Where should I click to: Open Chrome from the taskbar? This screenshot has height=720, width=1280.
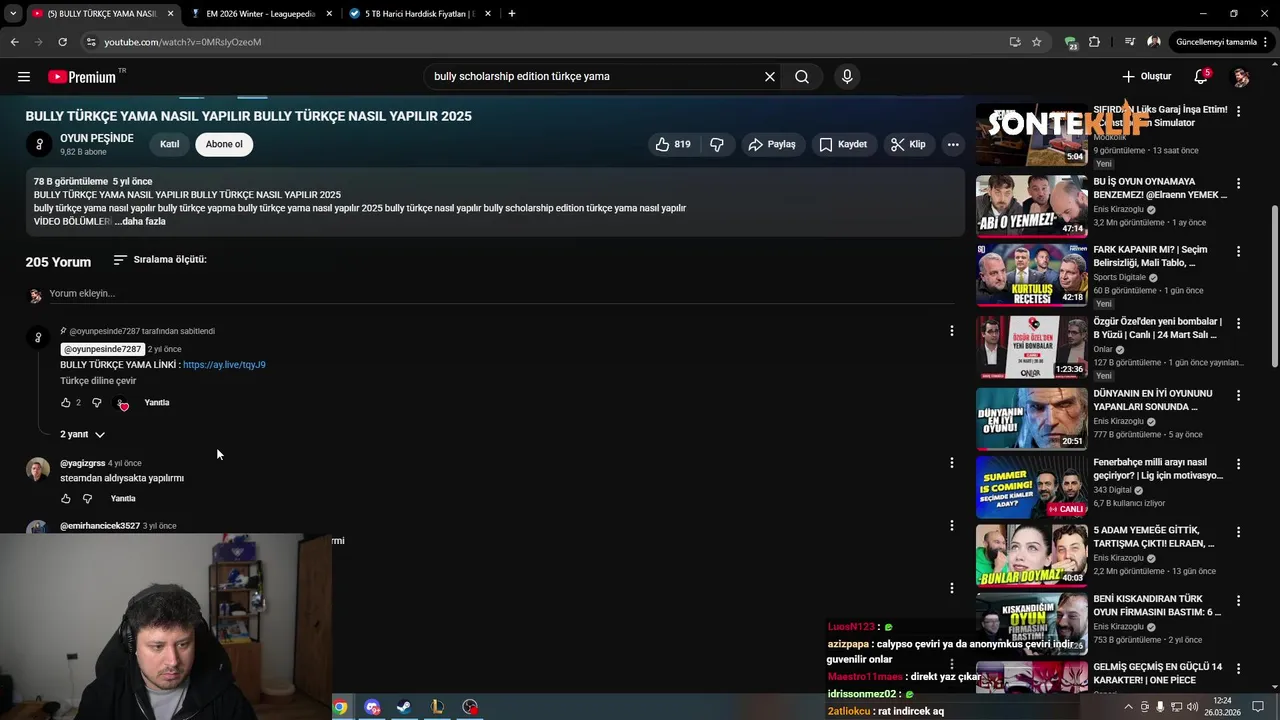click(340, 707)
